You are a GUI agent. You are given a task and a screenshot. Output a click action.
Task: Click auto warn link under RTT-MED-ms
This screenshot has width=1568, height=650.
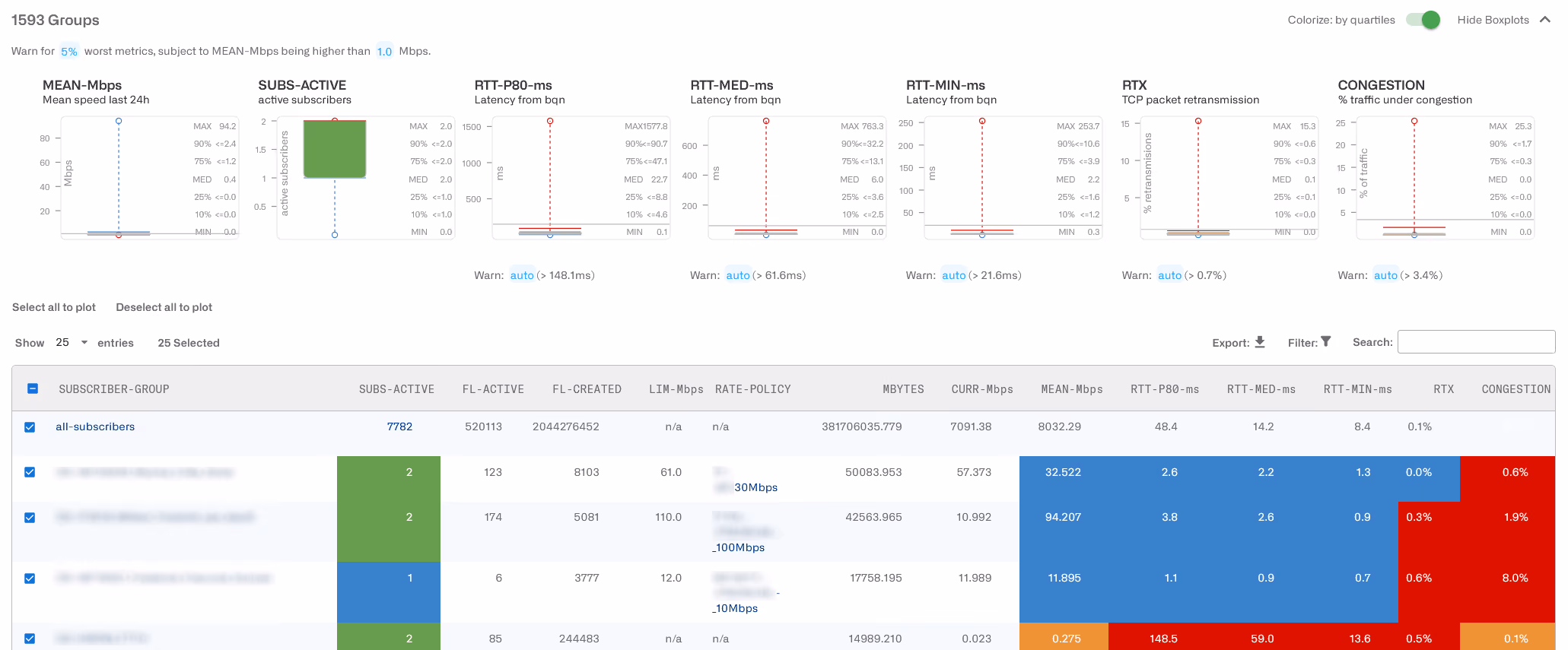pyautogui.click(x=738, y=275)
